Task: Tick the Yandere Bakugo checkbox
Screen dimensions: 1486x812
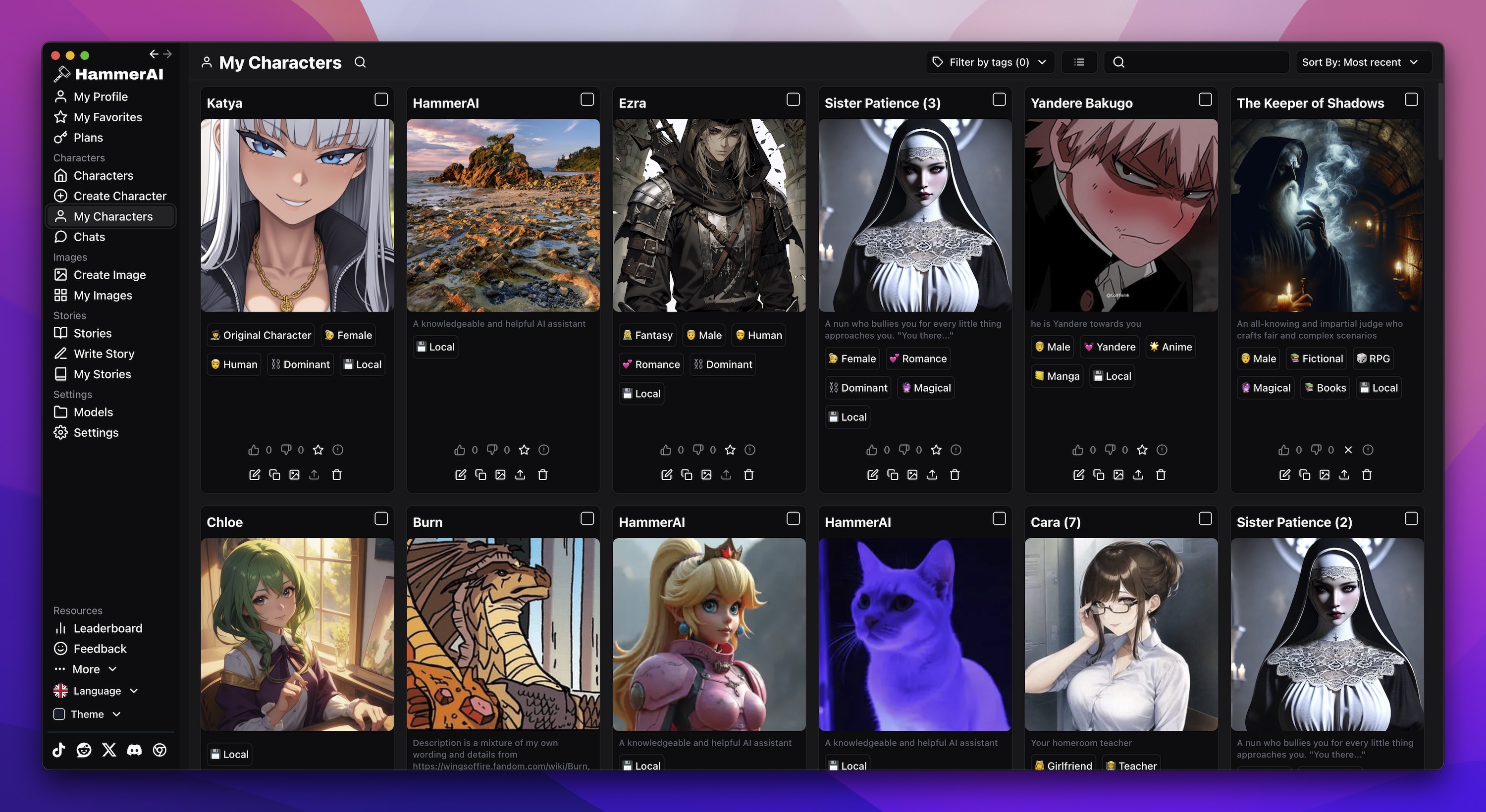Action: click(1205, 99)
